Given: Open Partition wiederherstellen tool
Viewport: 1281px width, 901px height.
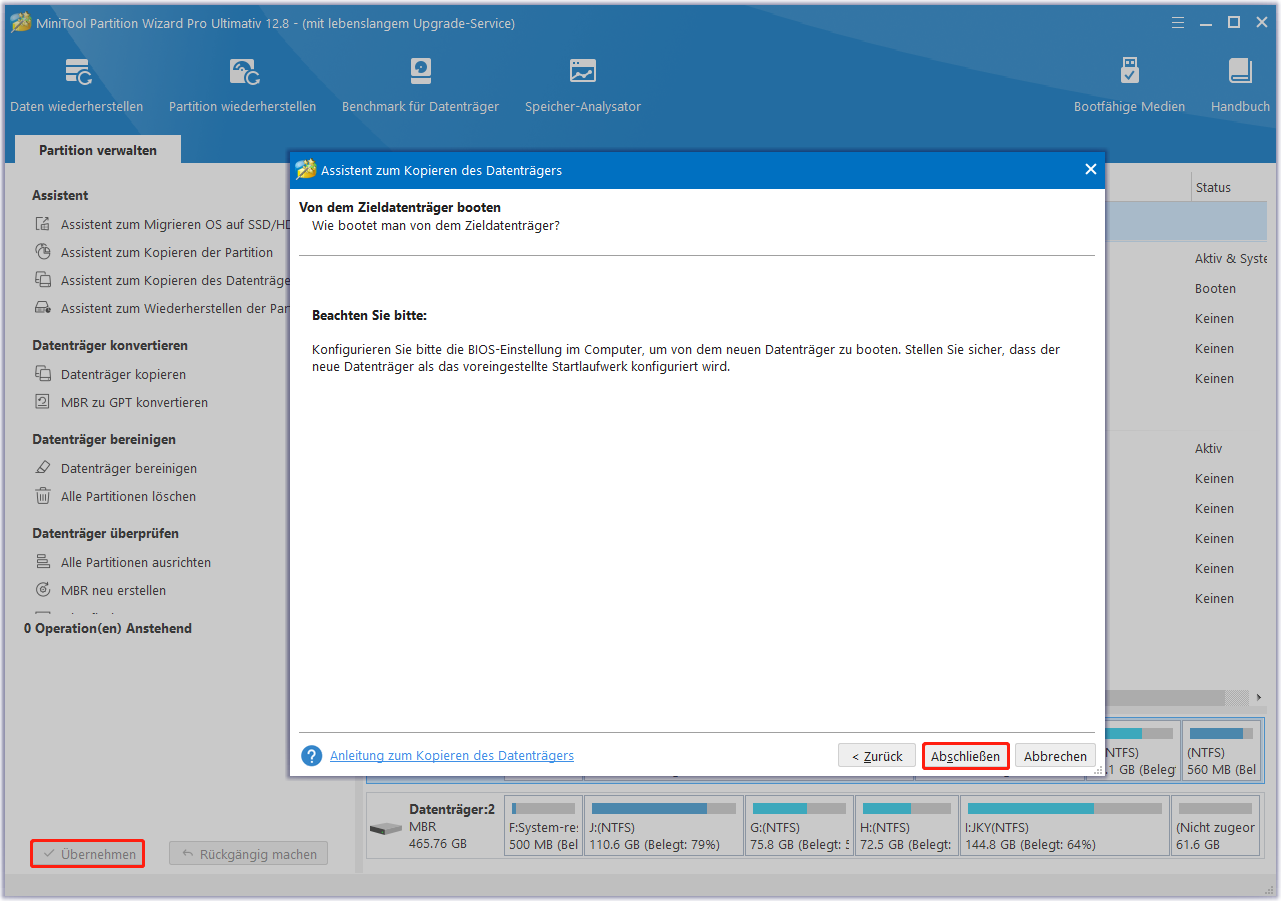Looking at the screenshot, I should click(x=243, y=84).
